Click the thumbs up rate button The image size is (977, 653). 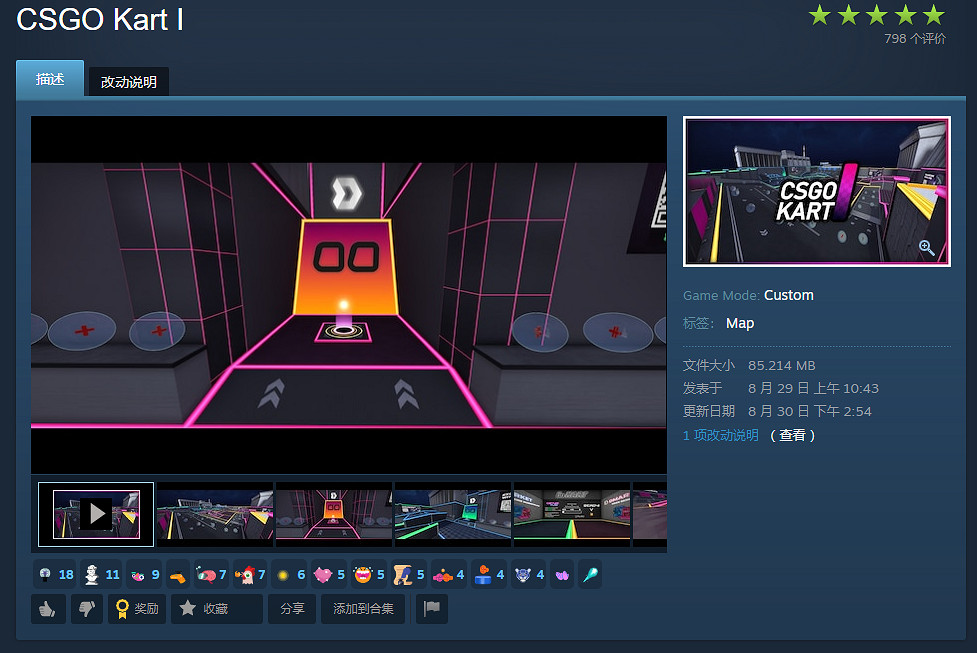point(48,608)
